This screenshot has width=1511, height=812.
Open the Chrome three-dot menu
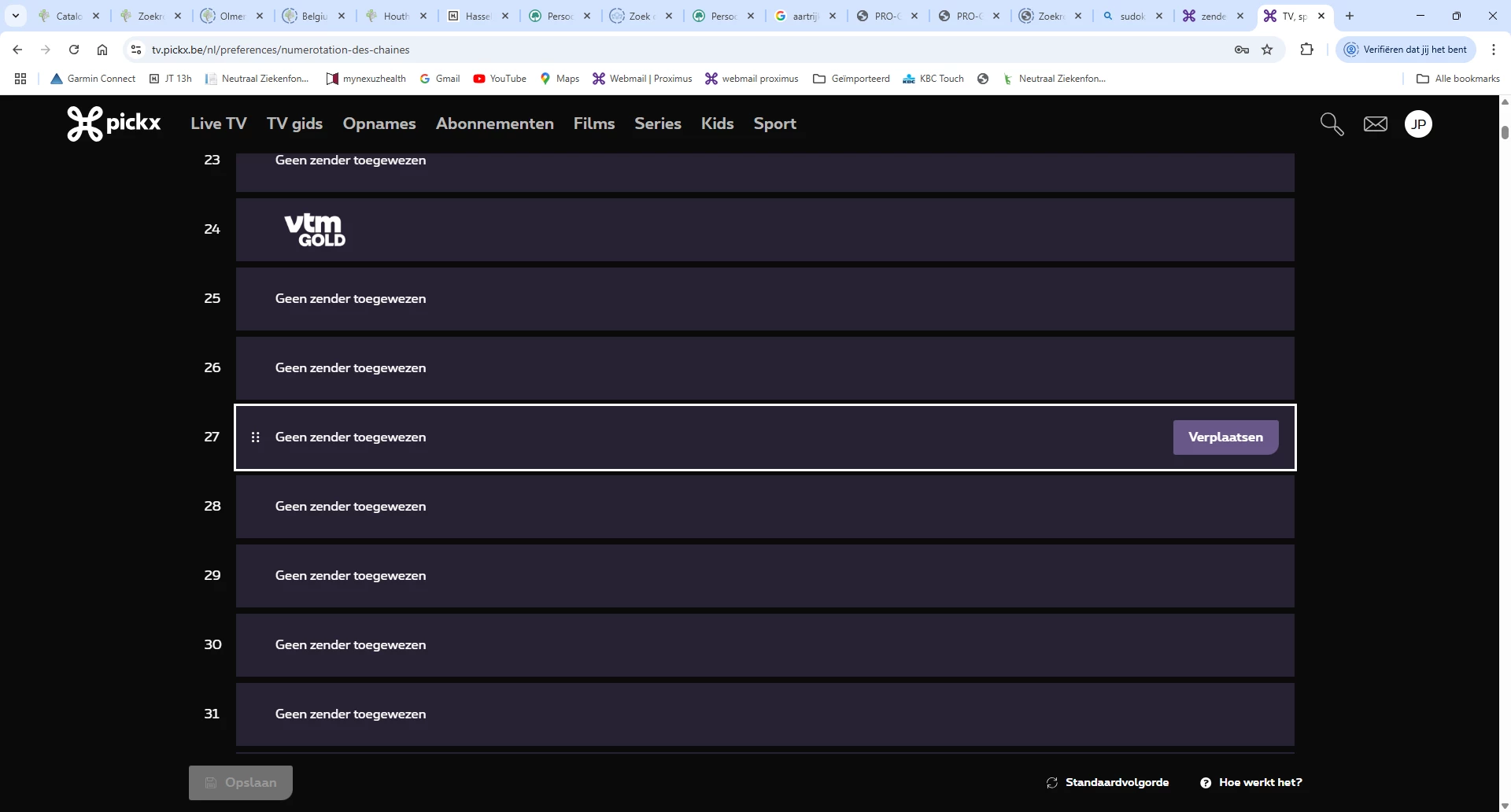[x=1494, y=50]
